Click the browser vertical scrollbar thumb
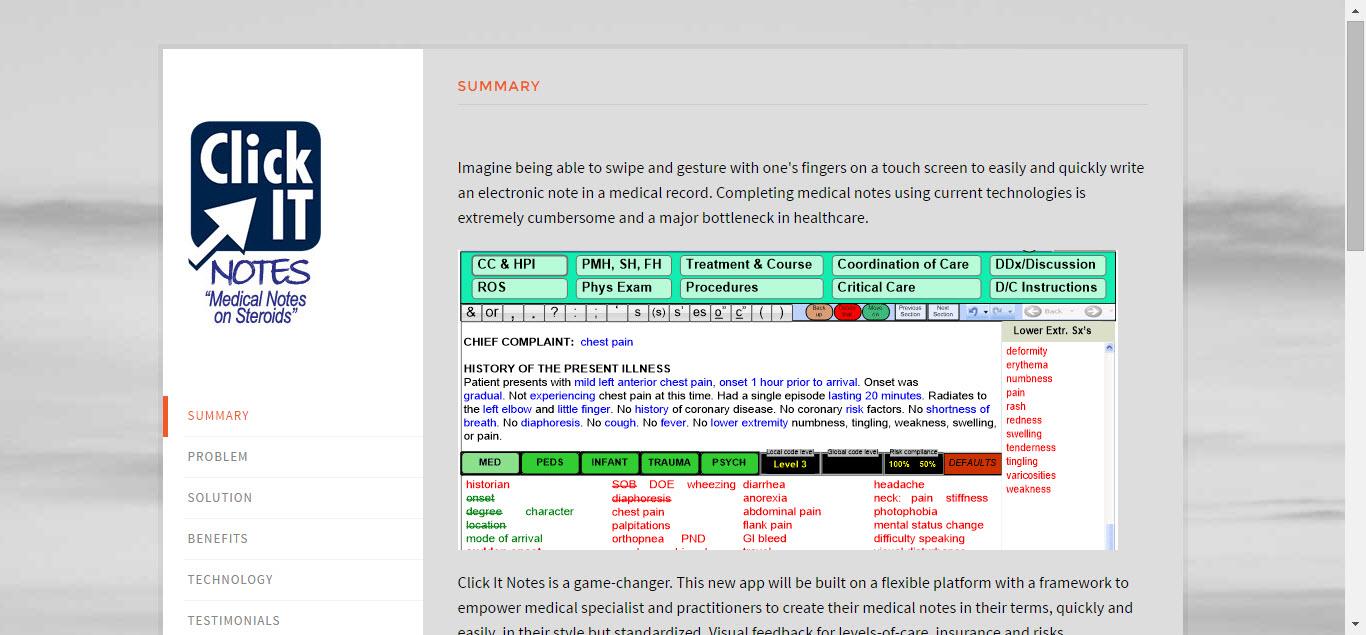Screen dimensions: 1366x635 pos(1356,135)
